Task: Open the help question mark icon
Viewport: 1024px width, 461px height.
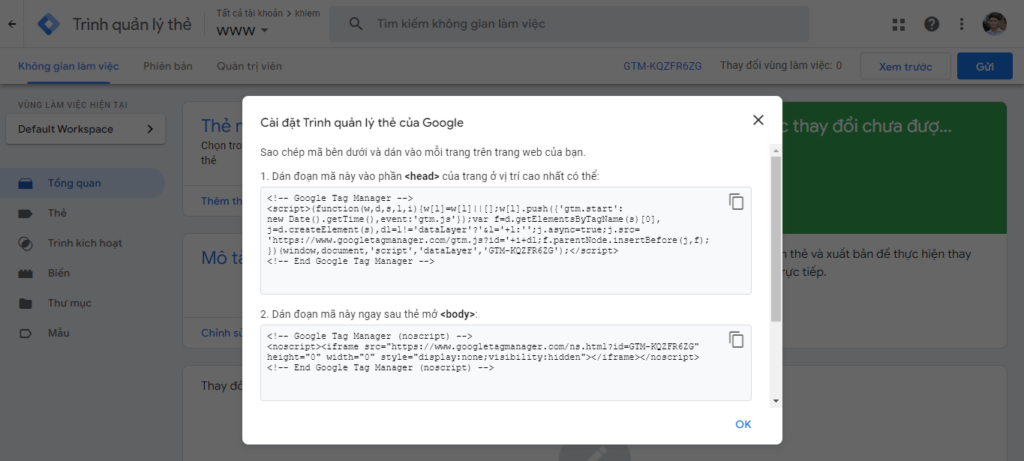Action: 931,24
